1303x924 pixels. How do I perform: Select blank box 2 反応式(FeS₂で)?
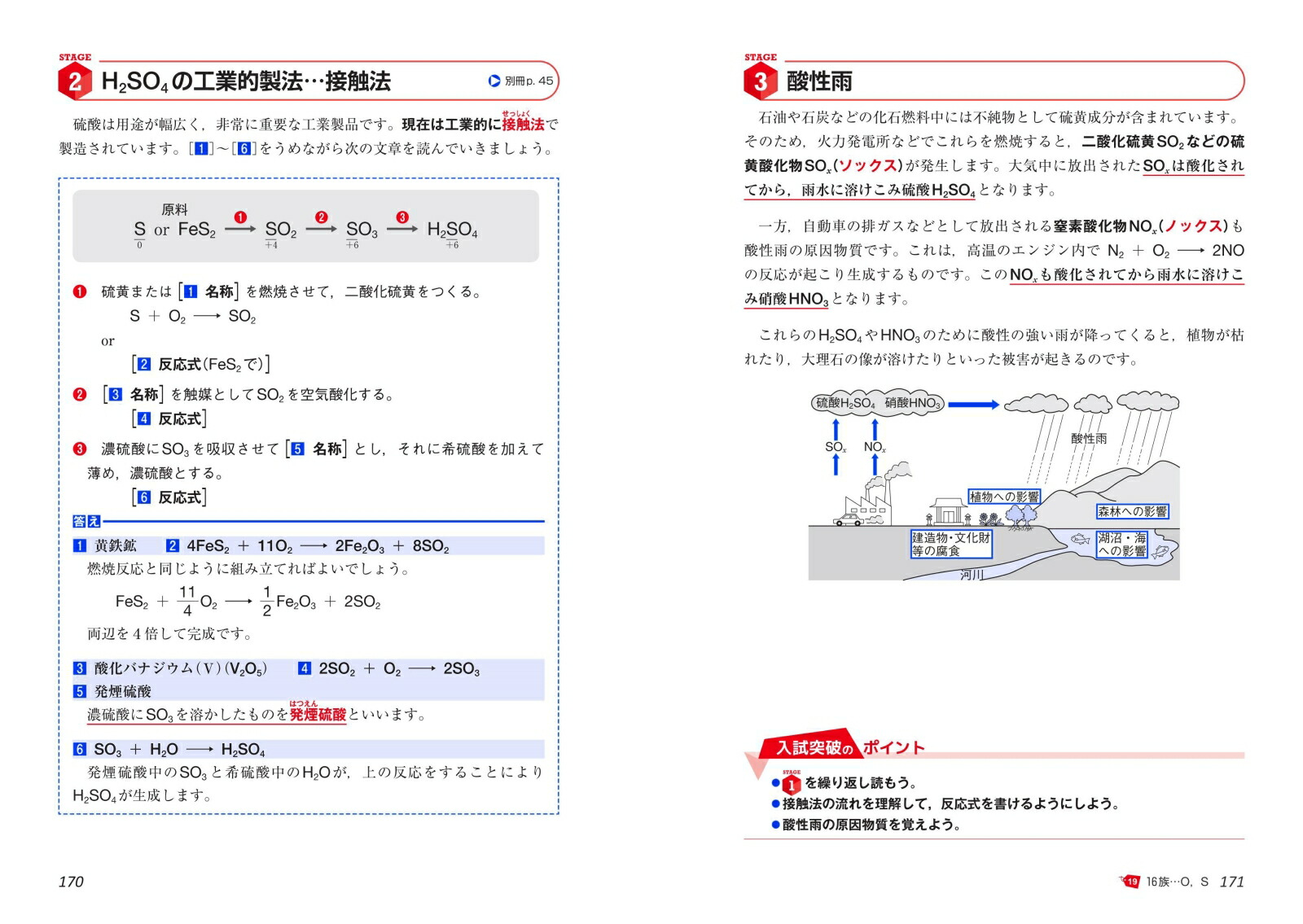click(200, 364)
